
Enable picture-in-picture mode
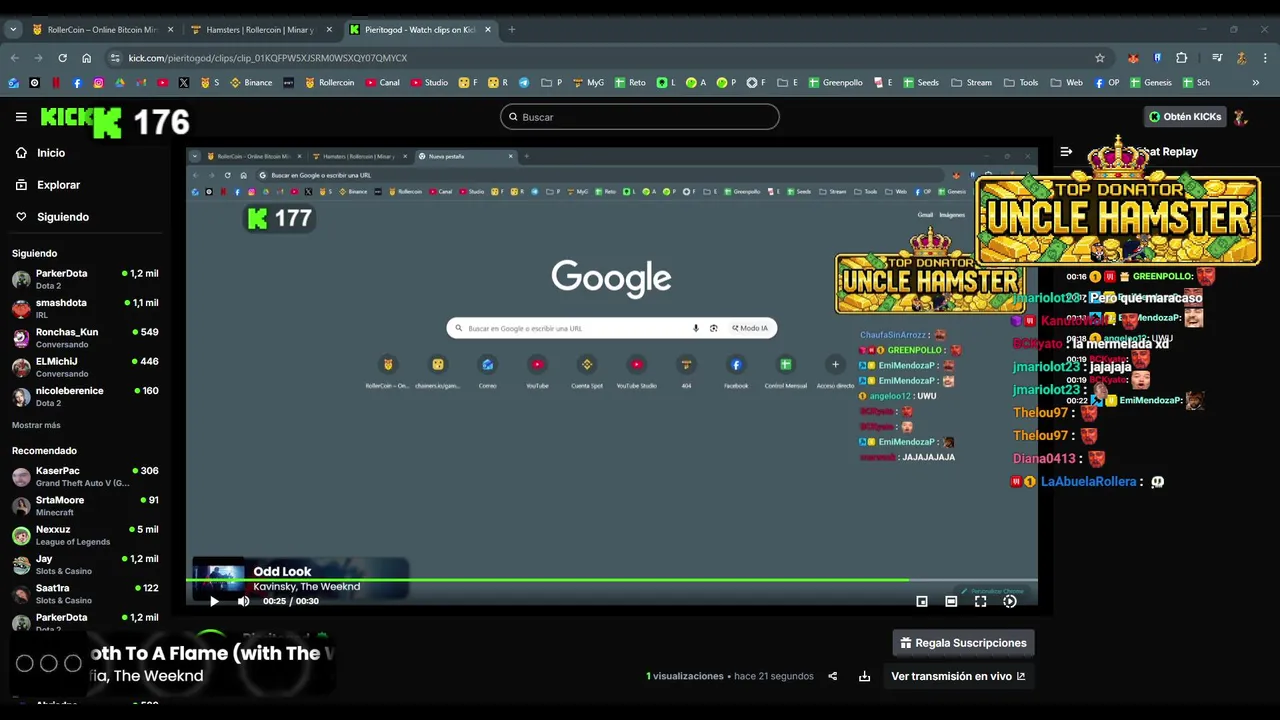[922, 601]
